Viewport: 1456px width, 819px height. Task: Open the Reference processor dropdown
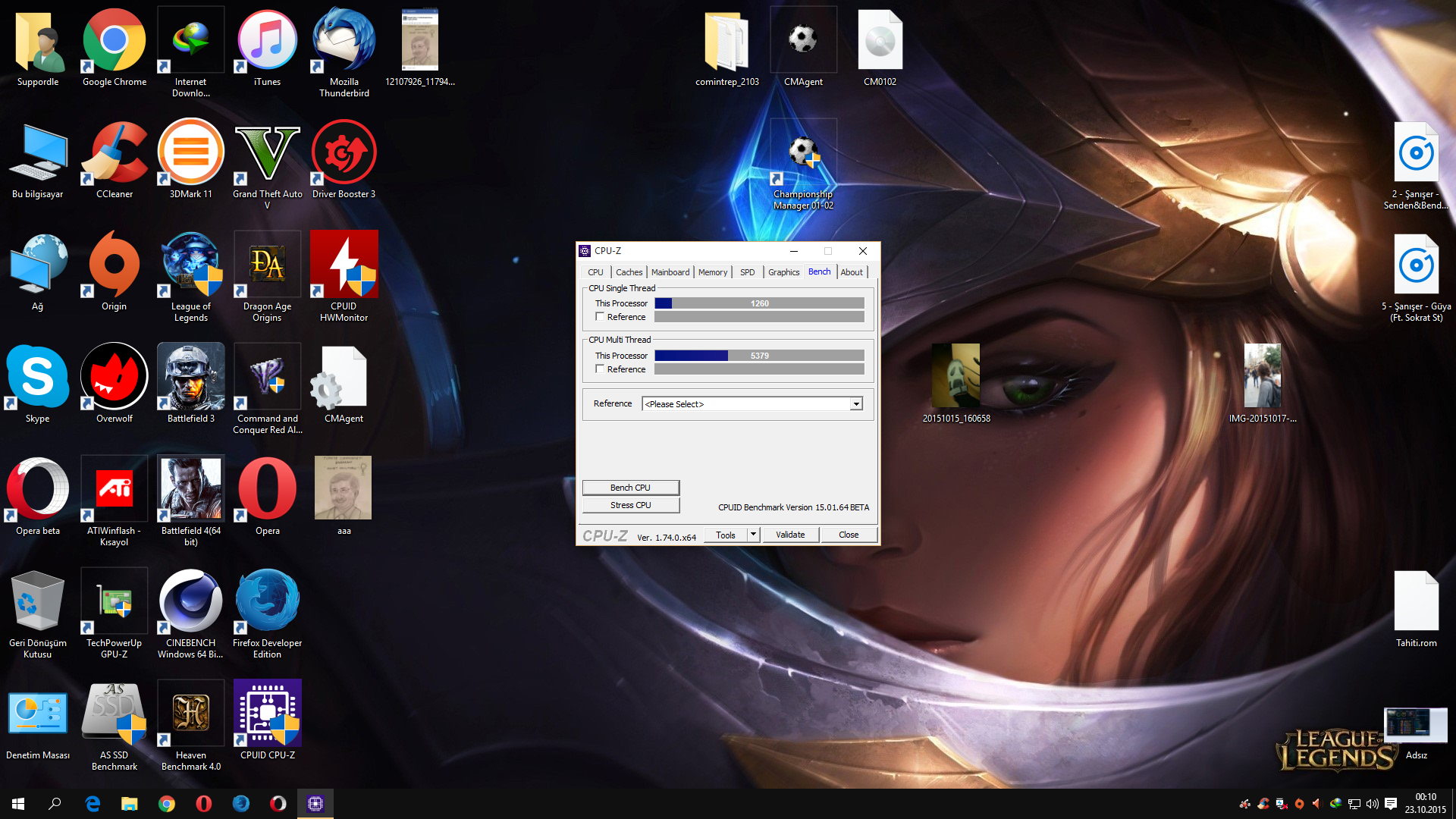click(x=752, y=404)
